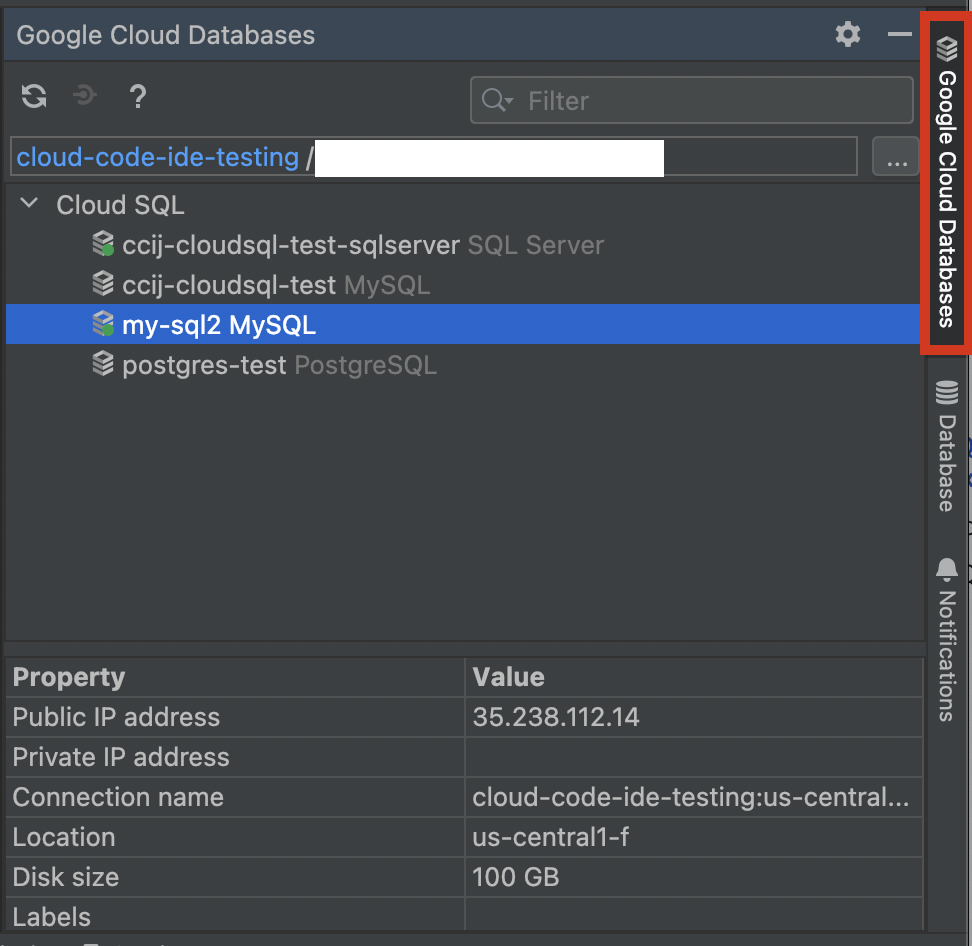This screenshot has height=946, width=972.
Task: Collapse the Cloud SQL tree node
Action: [x=27, y=202]
